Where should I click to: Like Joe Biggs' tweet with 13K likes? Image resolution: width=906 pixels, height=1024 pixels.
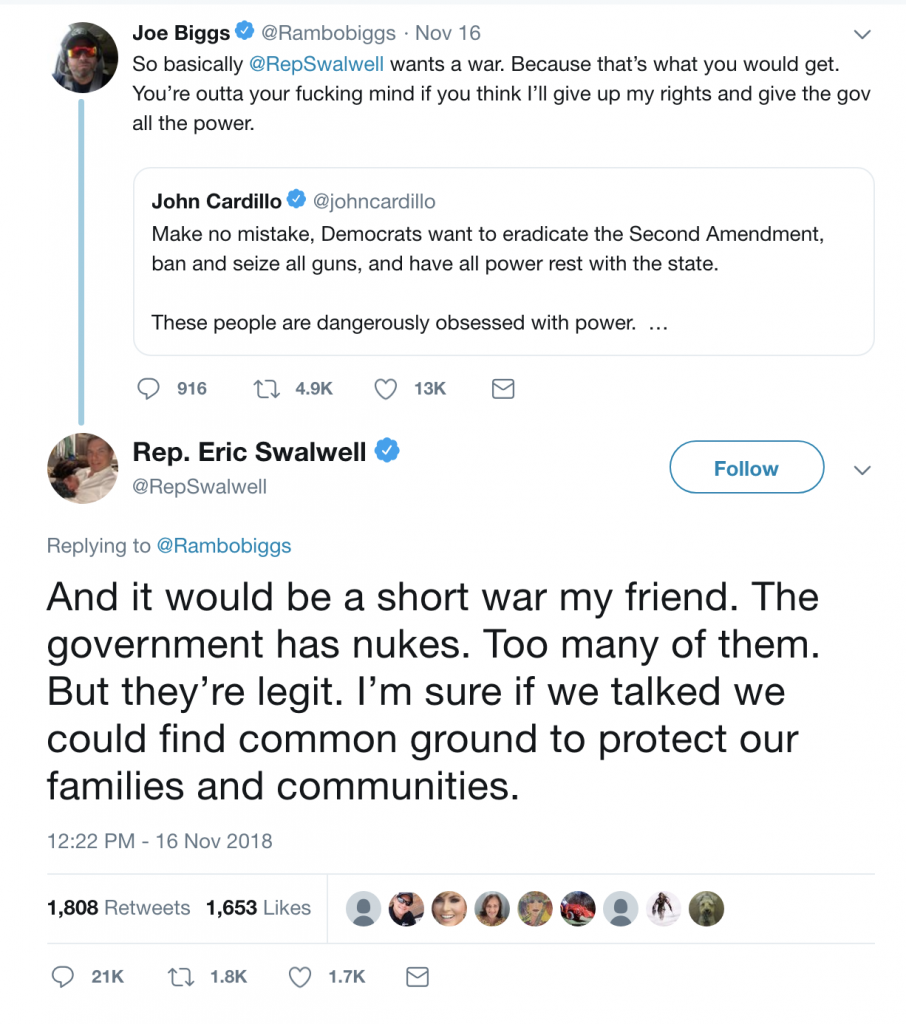click(x=385, y=389)
